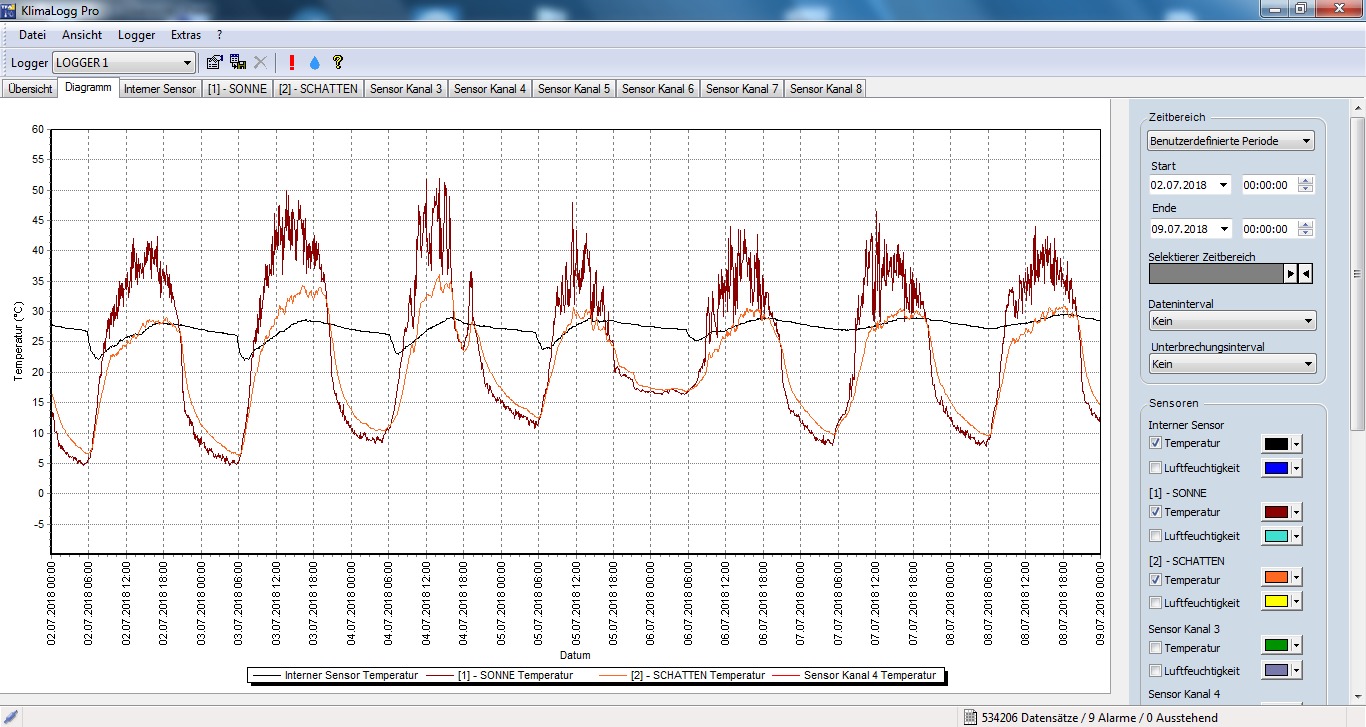Open the logger properties icon
This screenshot has width=1366, height=727.
[x=214, y=61]
